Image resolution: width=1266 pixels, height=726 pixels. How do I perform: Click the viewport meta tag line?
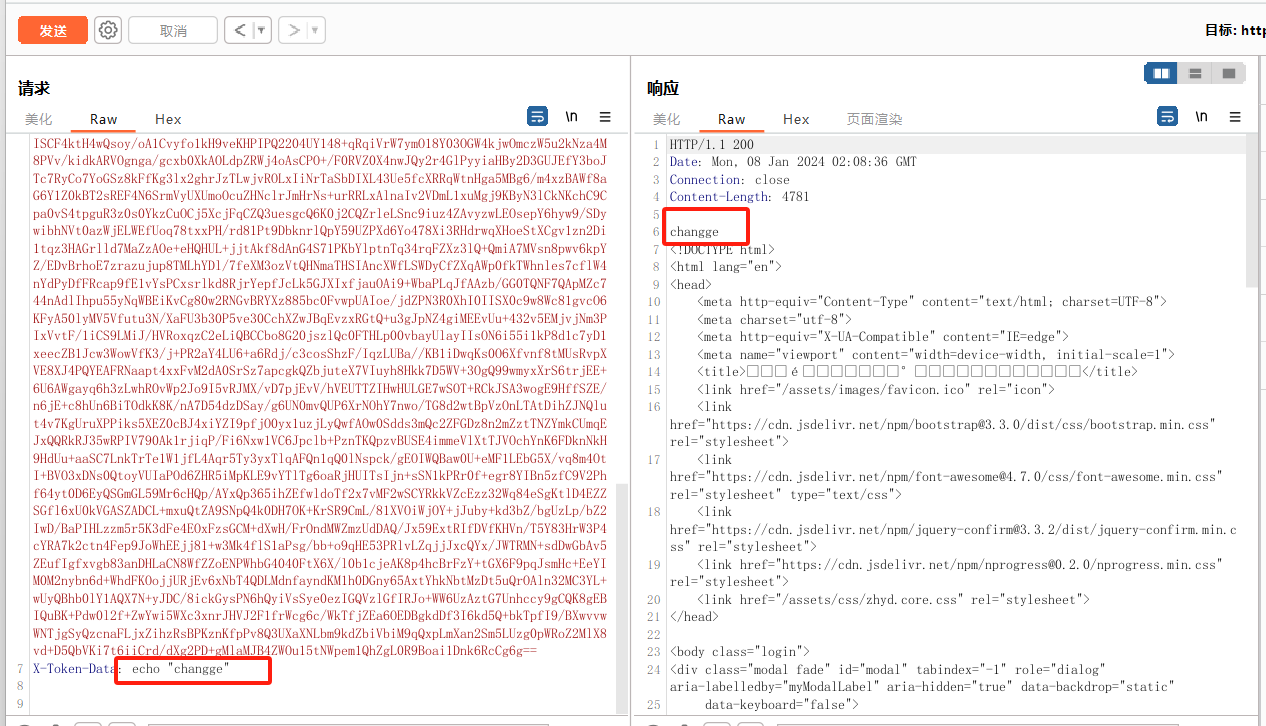[937, 354]
